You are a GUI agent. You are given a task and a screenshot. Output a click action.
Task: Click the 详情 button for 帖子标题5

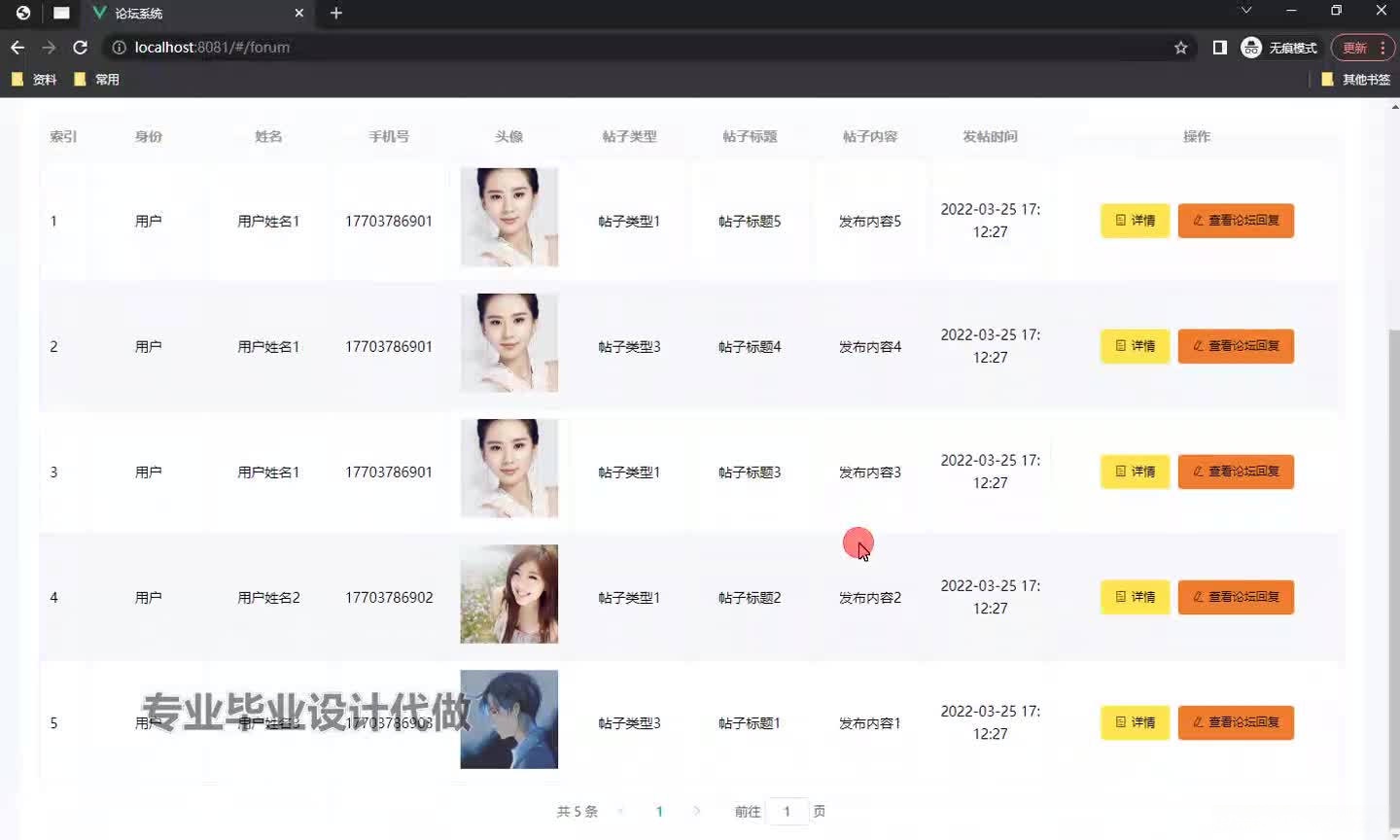point(1134,221)
